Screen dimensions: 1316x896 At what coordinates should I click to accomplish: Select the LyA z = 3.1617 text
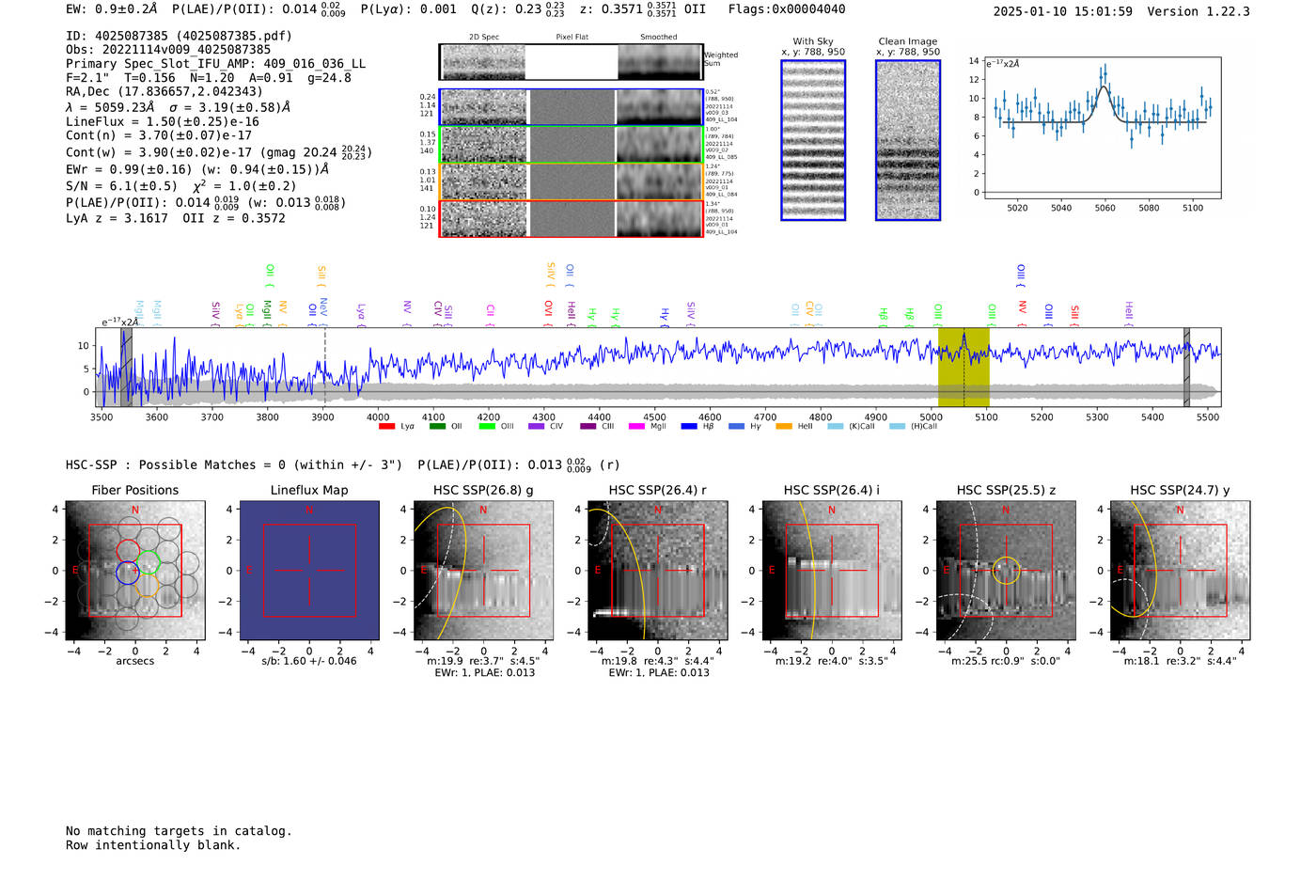117,218
